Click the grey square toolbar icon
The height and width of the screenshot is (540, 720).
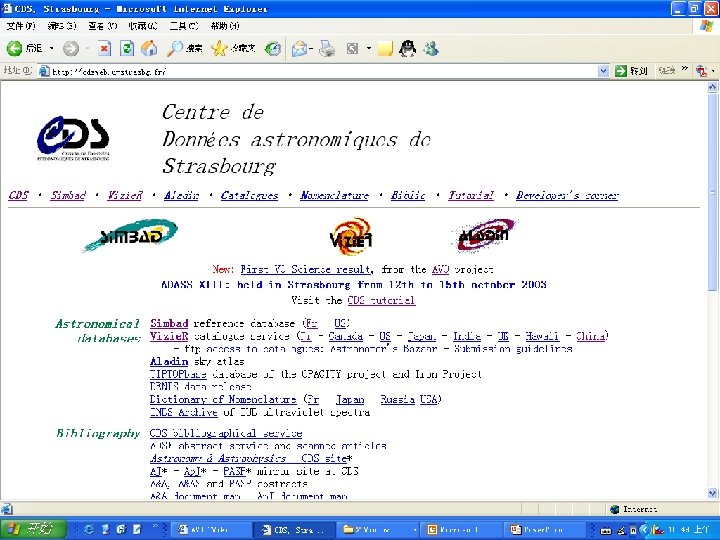[x=352, y=48]
